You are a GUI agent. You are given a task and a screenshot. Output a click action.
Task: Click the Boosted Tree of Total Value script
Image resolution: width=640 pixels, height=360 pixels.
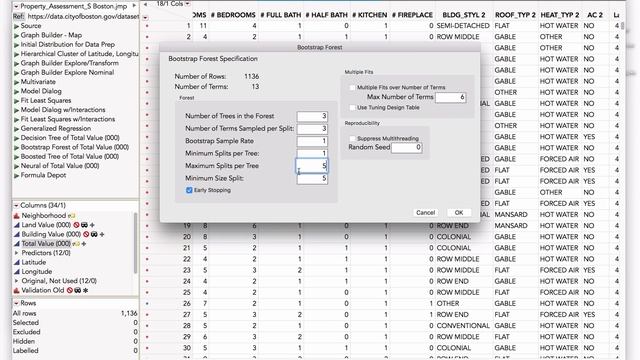(70, 157)
